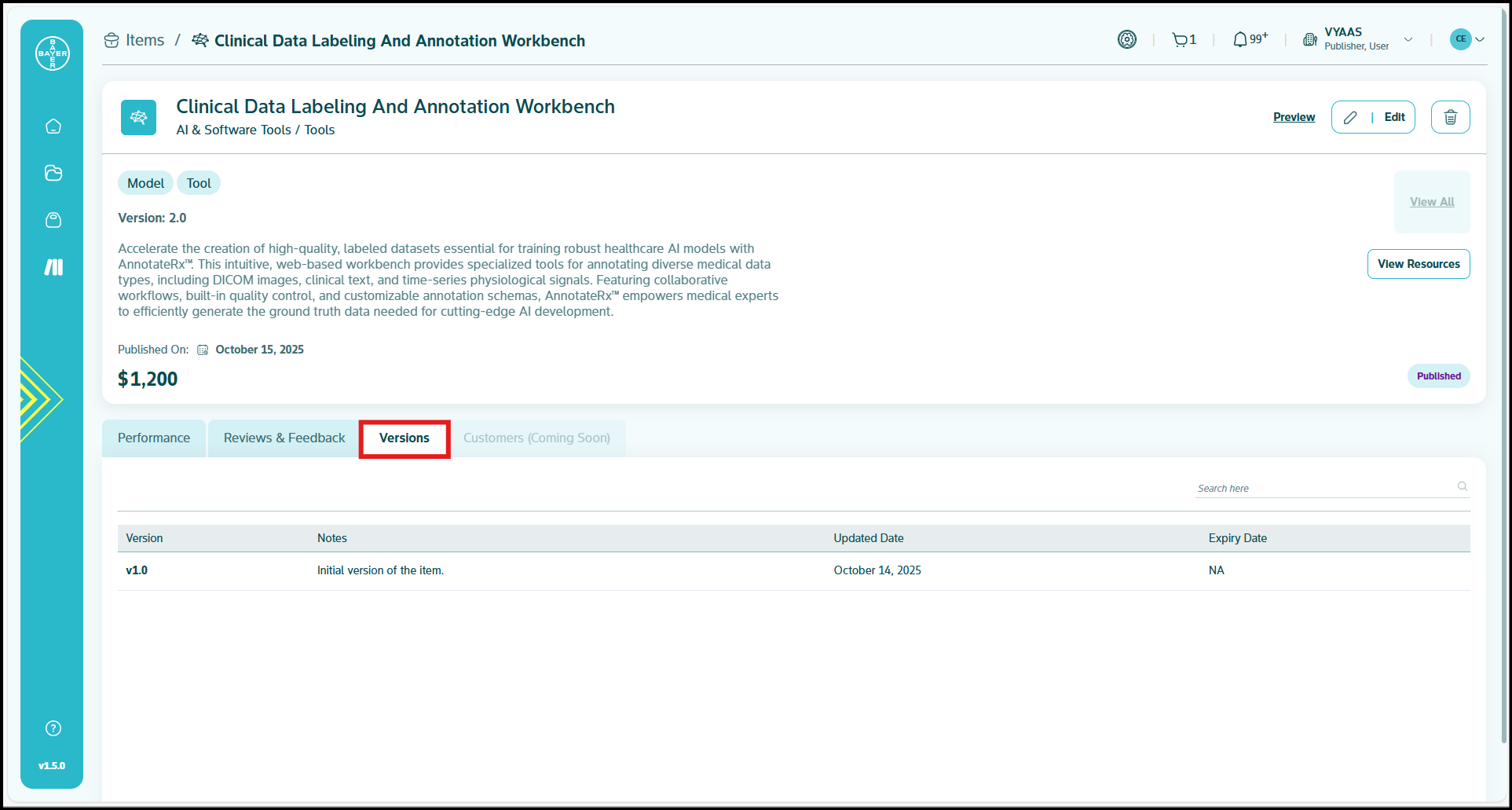Open the package icon in sidebar
Viewport: 1512px width, 810px height.
tap(53, 220)
